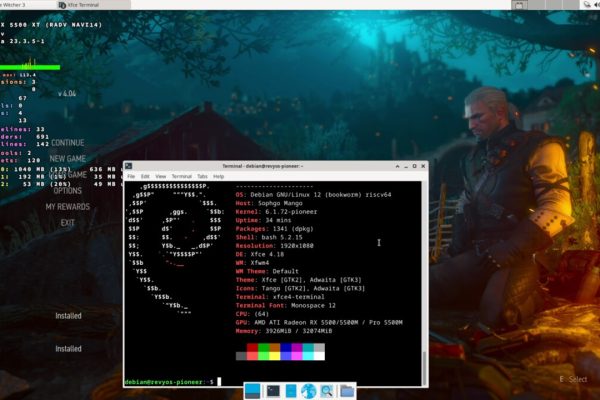Viewport: 600px width, 400px height.
Task: Click the network status icon in the top panel
Action: (x=587, y=5)
